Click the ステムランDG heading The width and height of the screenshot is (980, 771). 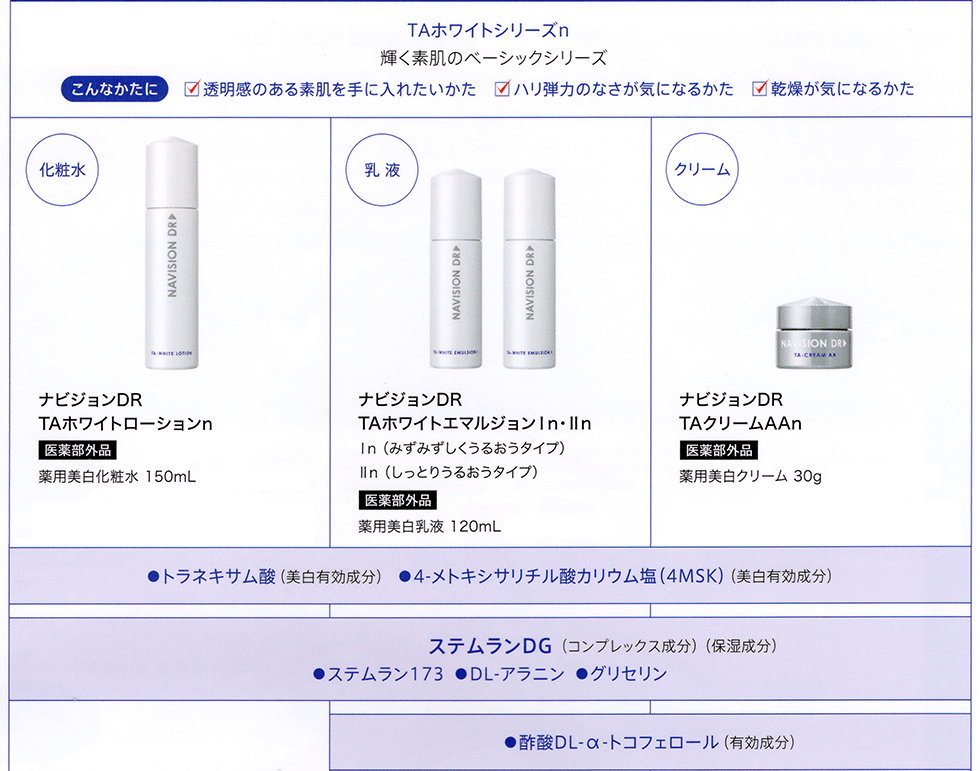click(490, 645)
